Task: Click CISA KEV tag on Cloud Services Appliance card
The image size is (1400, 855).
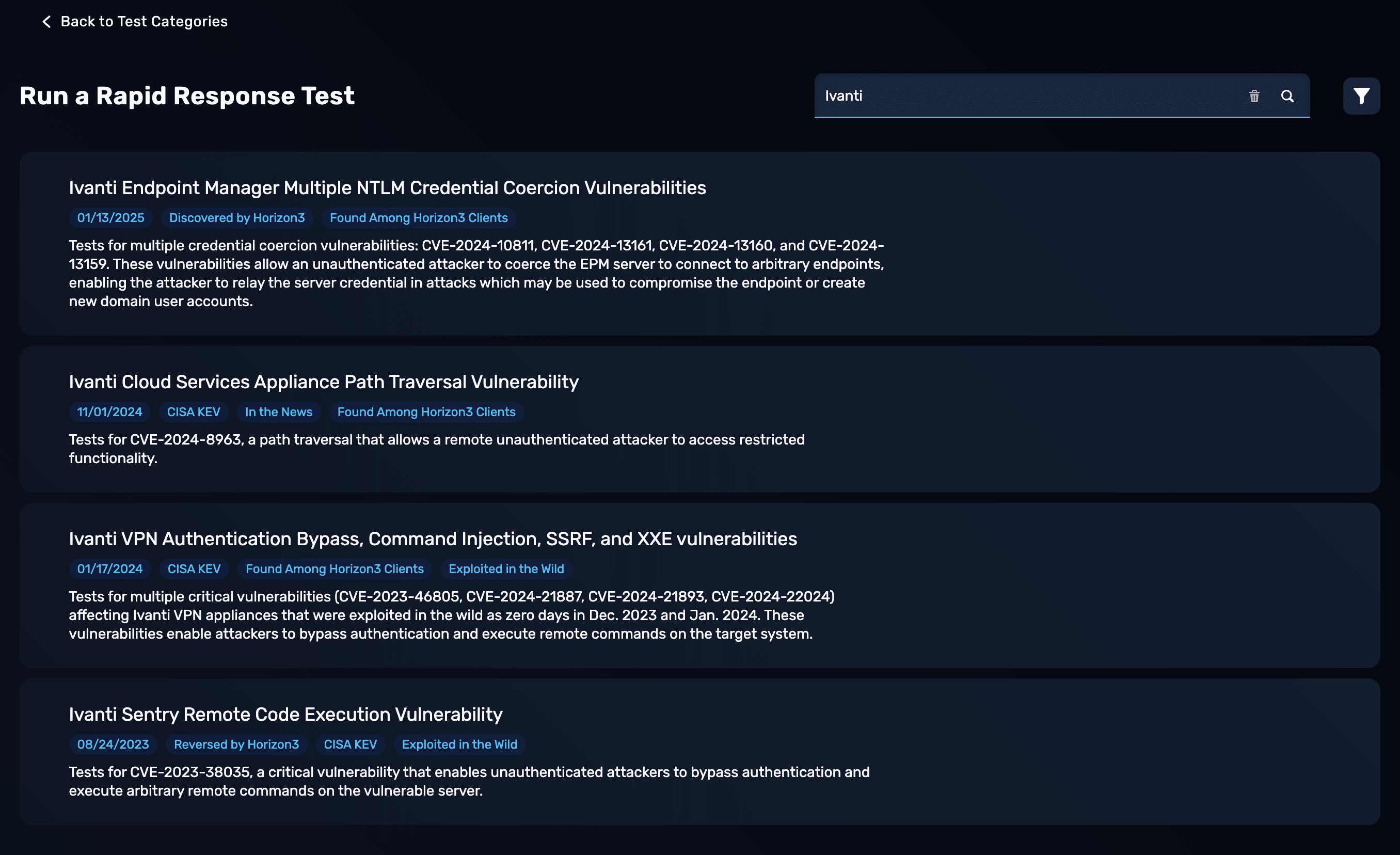Action: [x=193, y=412]
